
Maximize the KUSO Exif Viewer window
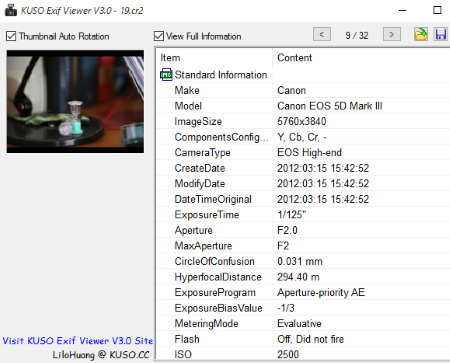437,10
